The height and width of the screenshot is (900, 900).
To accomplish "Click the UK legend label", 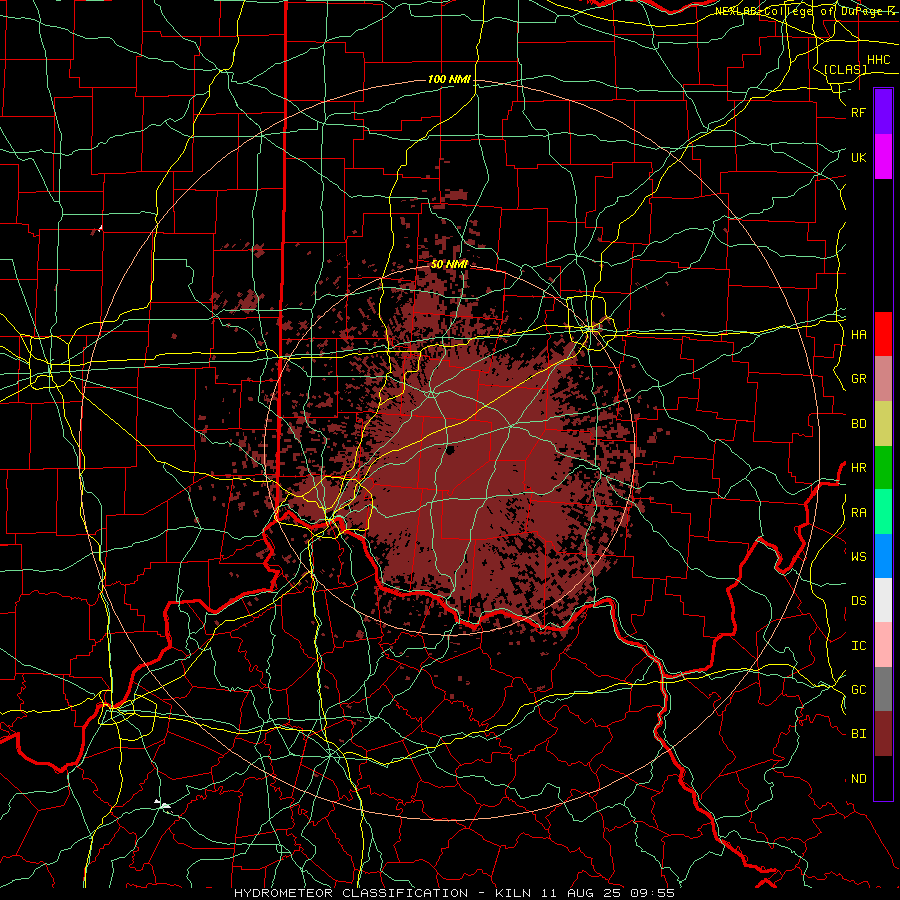I will pyautogui.click(x=858, y=157).
